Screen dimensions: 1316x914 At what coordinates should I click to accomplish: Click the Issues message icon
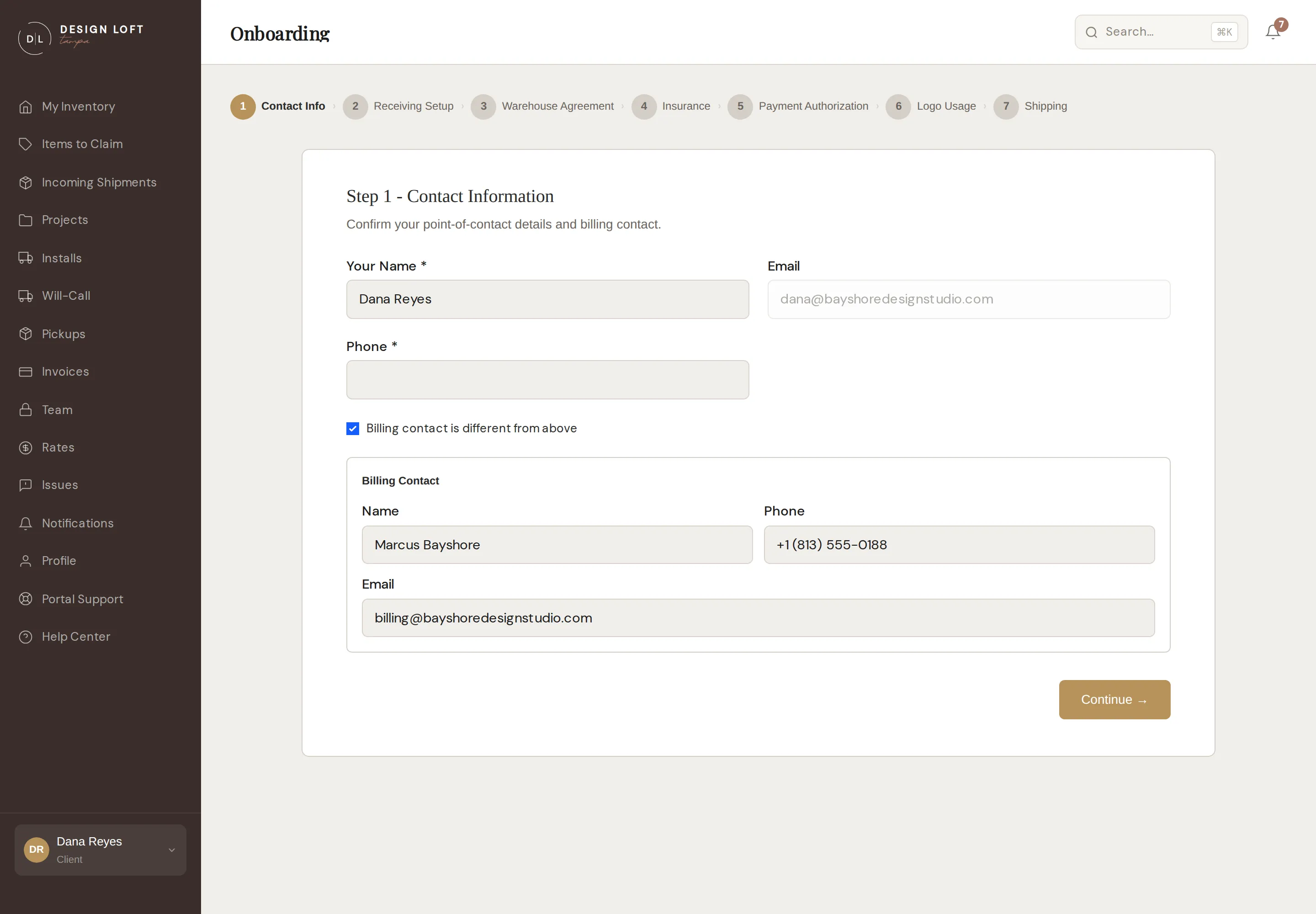coord(25,486)
